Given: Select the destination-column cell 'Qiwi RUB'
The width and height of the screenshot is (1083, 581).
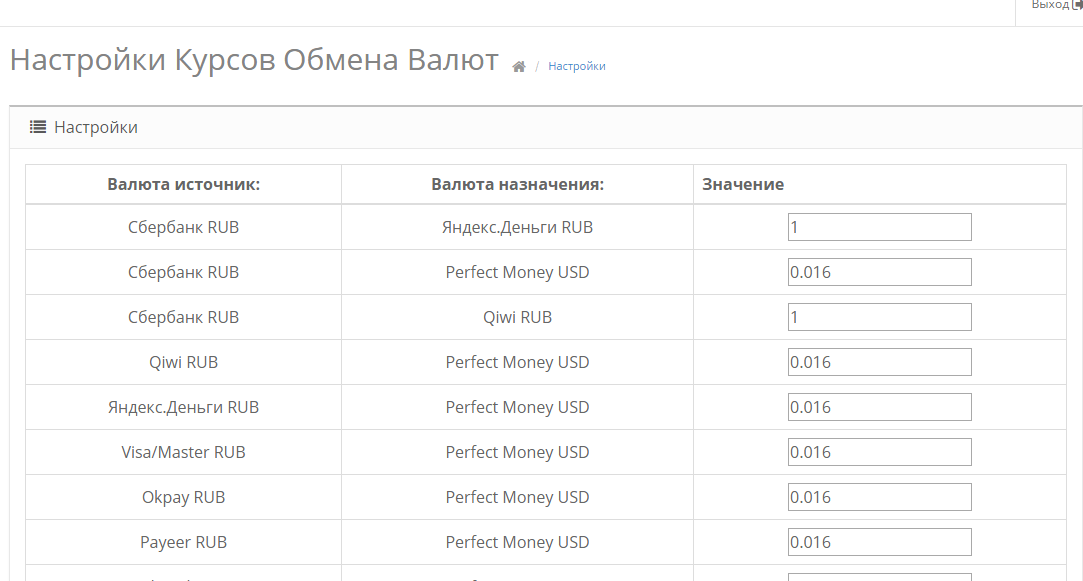Looking at the screenshot, I should [x=517, y=317].
